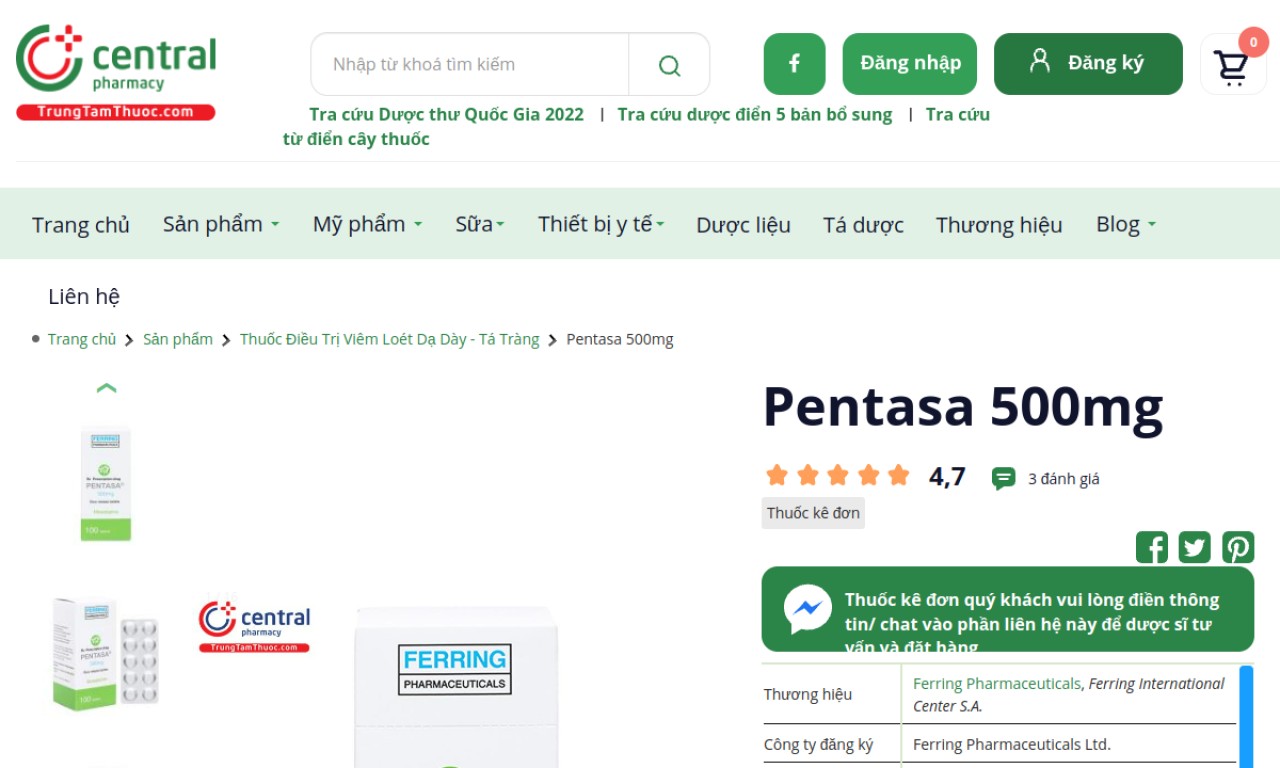This screenshot has width=1280, height=768.
Task: Expand the Mỹ phẩm dropdown menu
Action: 367,224
